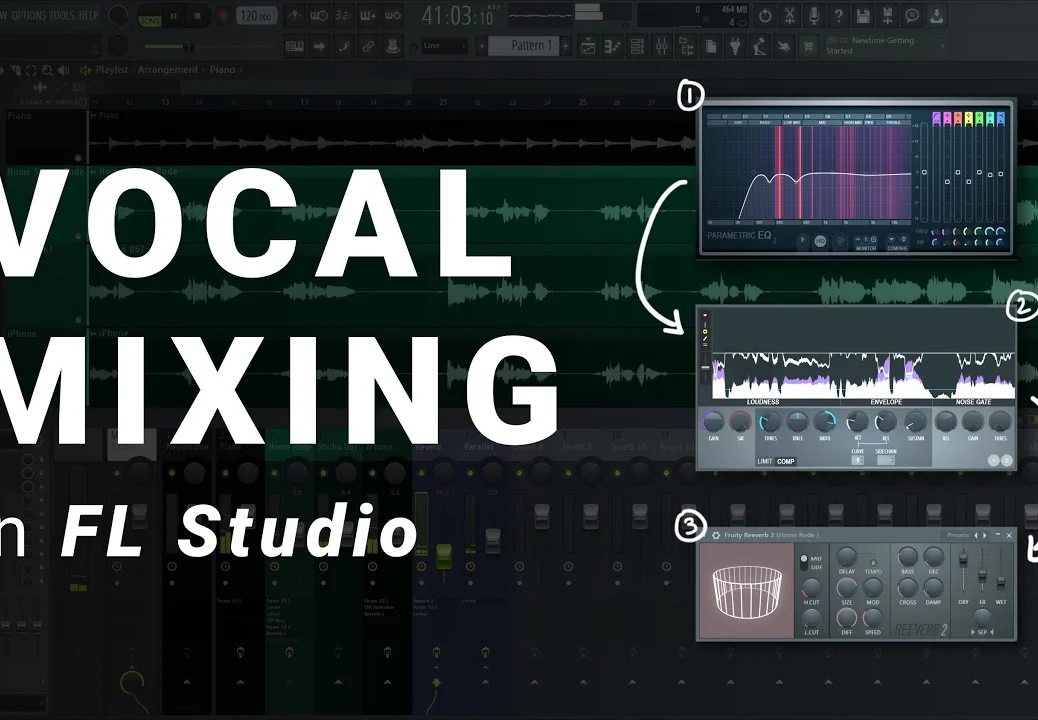
Task: Click the orange band 3 gain slider handle
Action: 958,172
